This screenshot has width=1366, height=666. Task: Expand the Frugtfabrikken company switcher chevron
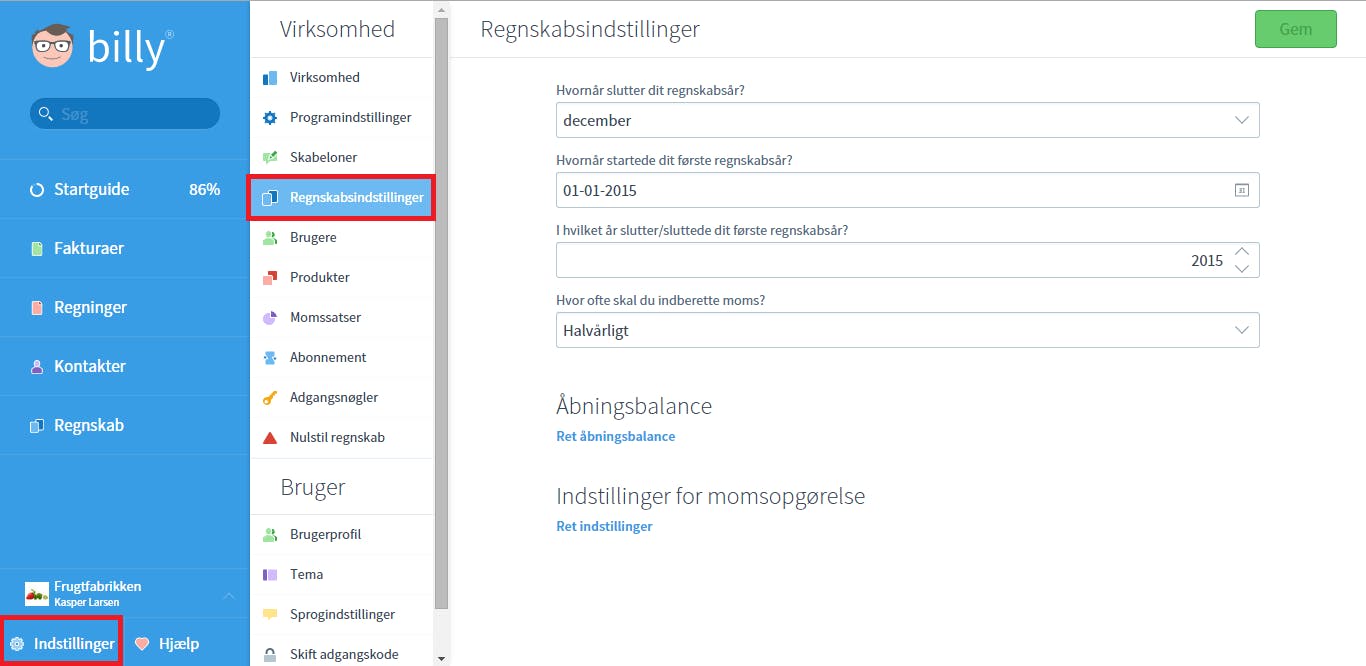click(x=228, y=595)
